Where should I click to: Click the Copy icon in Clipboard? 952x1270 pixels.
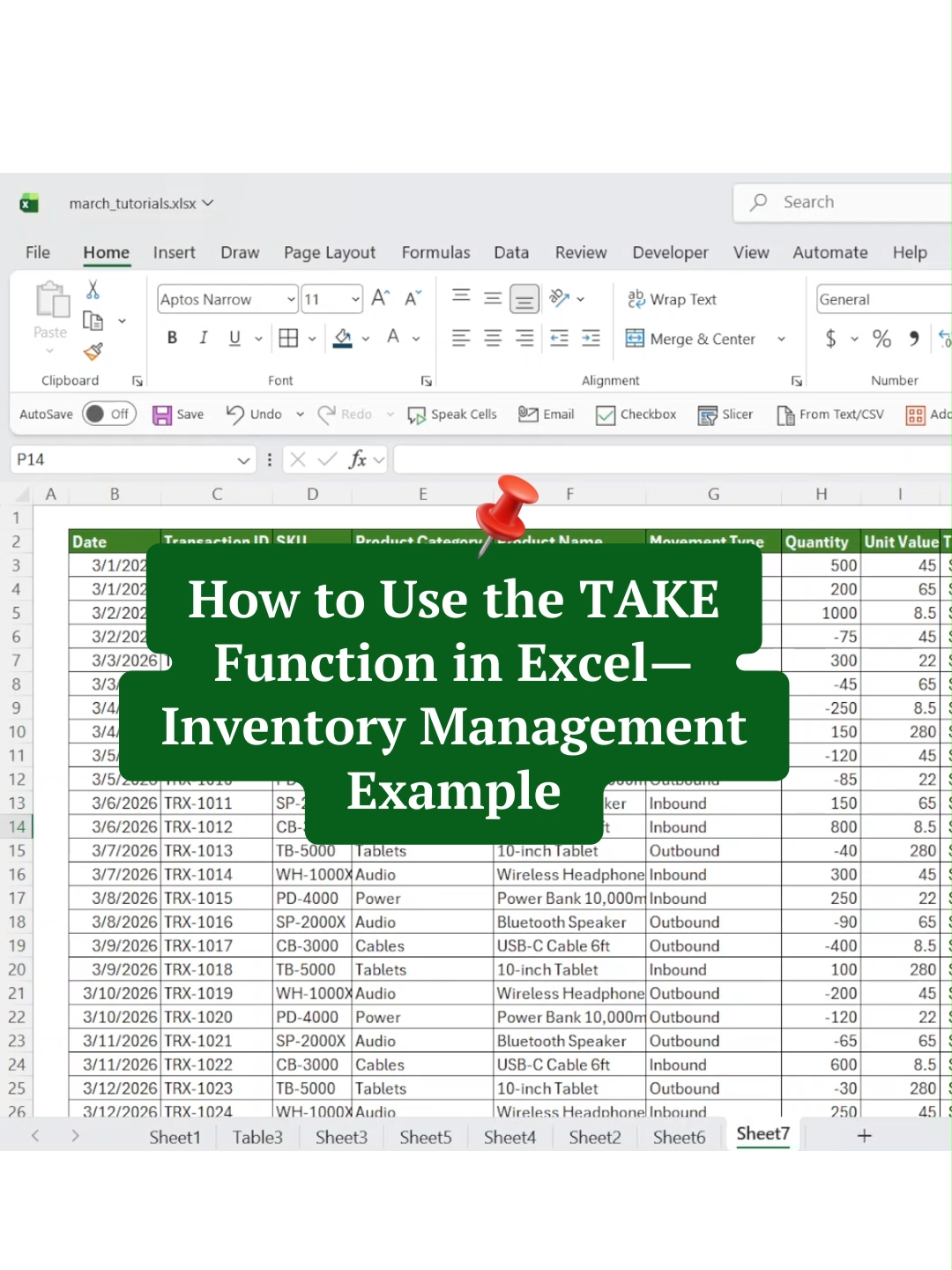(93, 320)
